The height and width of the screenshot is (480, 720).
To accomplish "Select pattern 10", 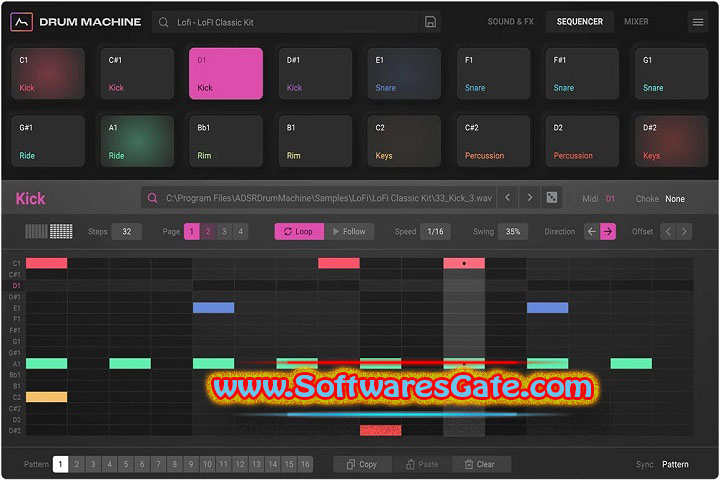I will [x=207, y=464].
